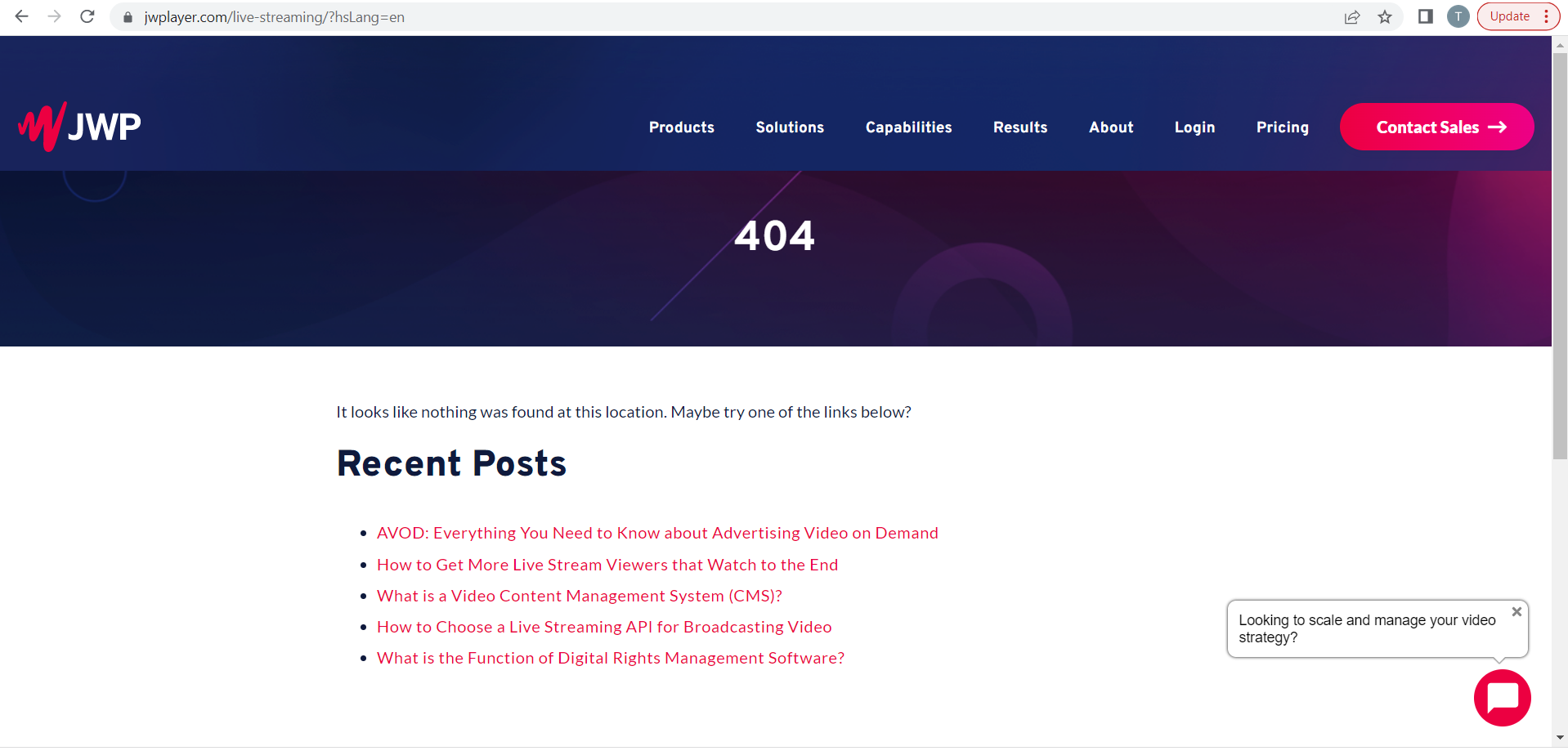Click the page vertical scrollbar thumb
The width and height of the screenshot is (1568, 751).
point(1560,256)
